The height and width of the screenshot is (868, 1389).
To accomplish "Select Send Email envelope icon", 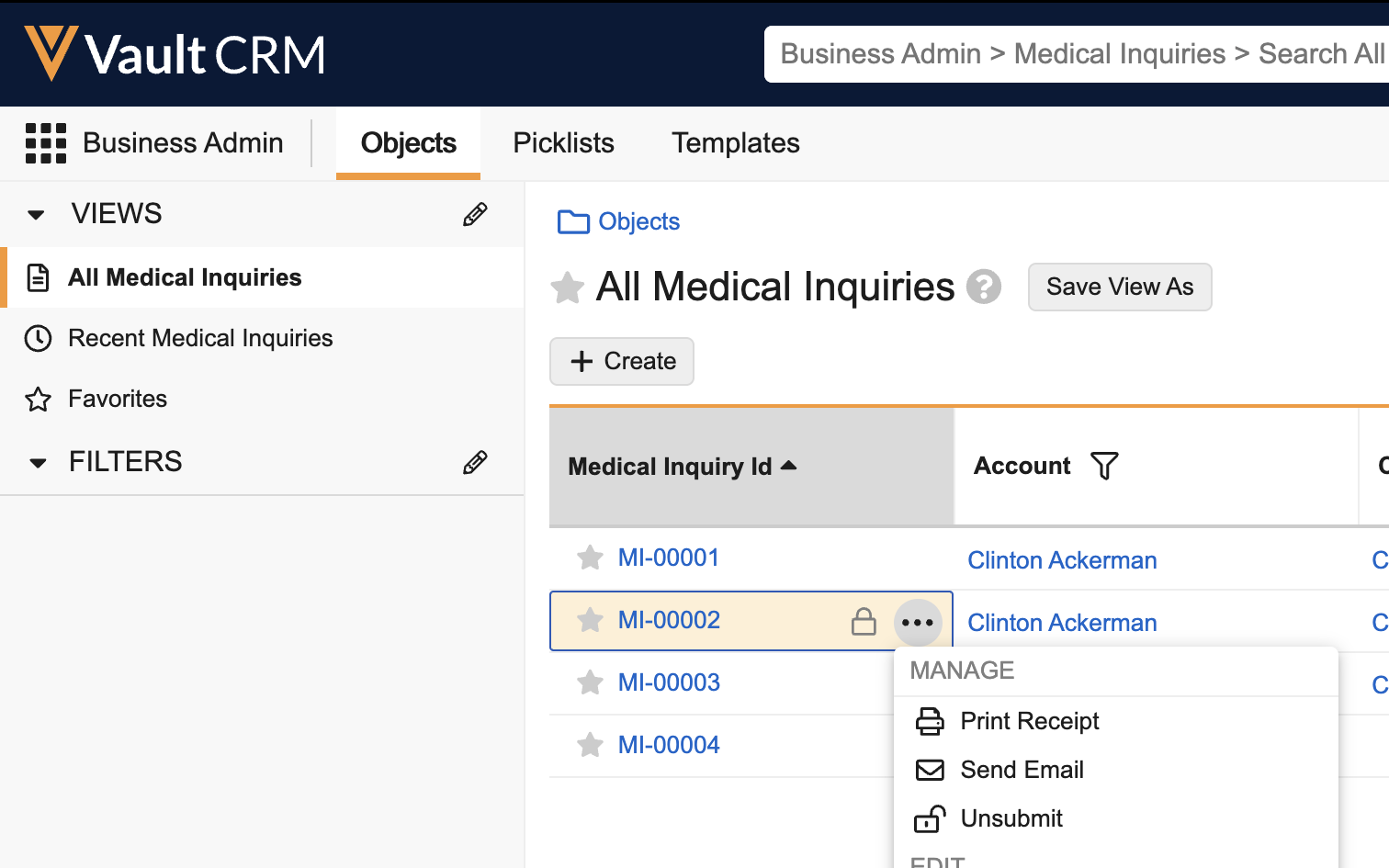I will click(x=930, y=770).
